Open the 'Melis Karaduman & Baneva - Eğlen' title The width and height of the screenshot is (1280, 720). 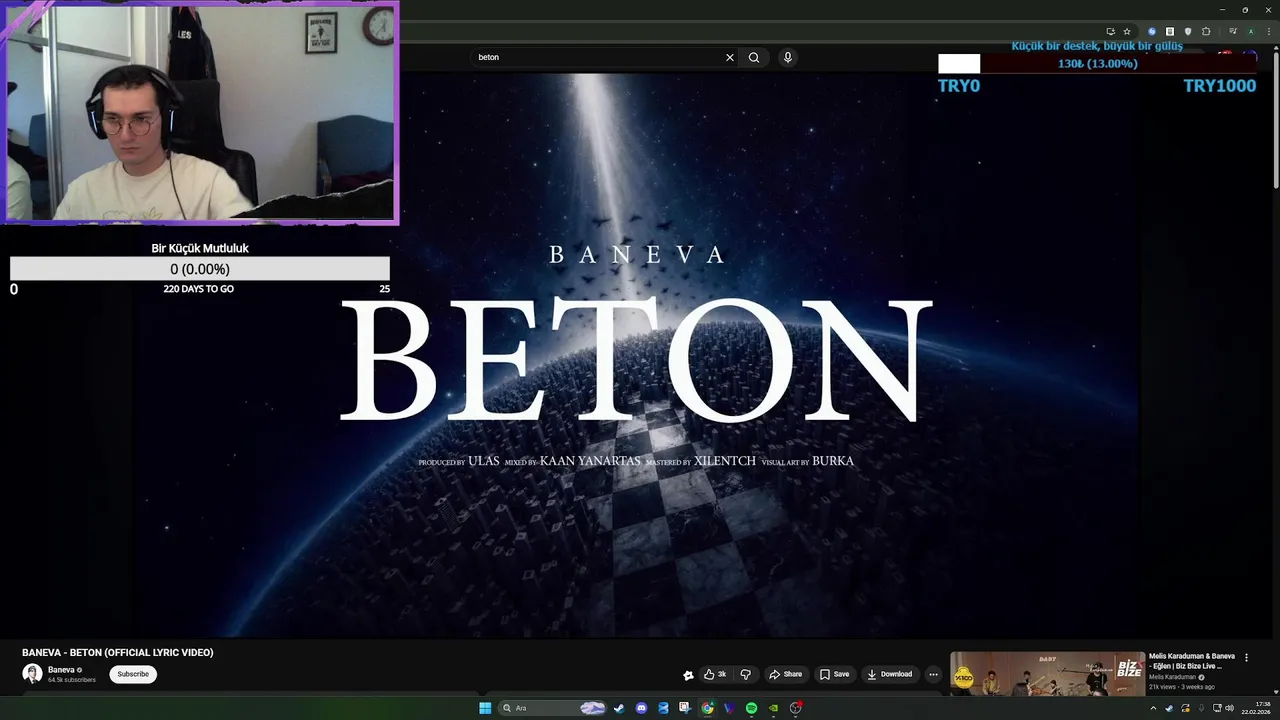point(1192,661)
